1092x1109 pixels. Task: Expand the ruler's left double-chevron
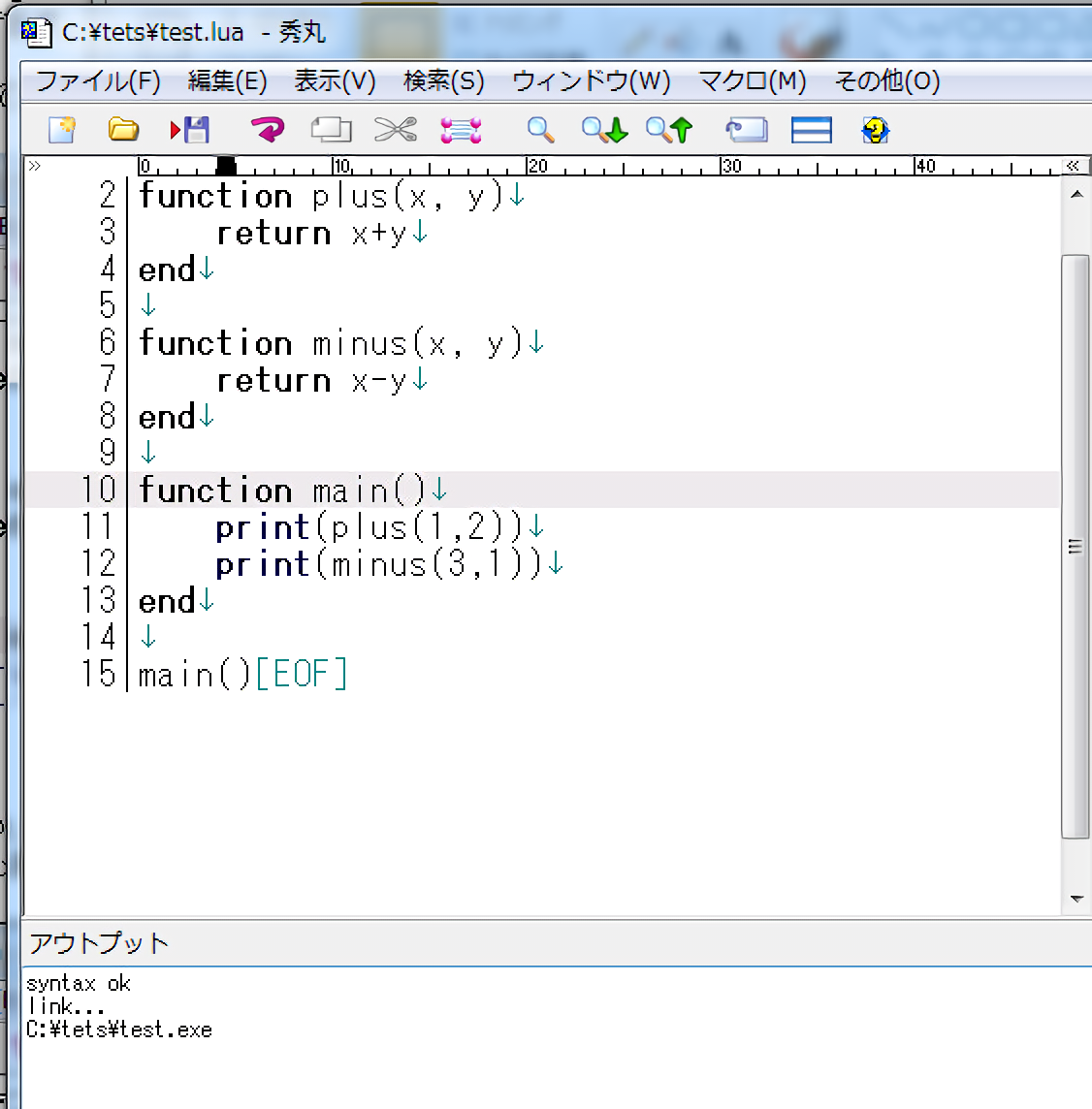point(35,166)
